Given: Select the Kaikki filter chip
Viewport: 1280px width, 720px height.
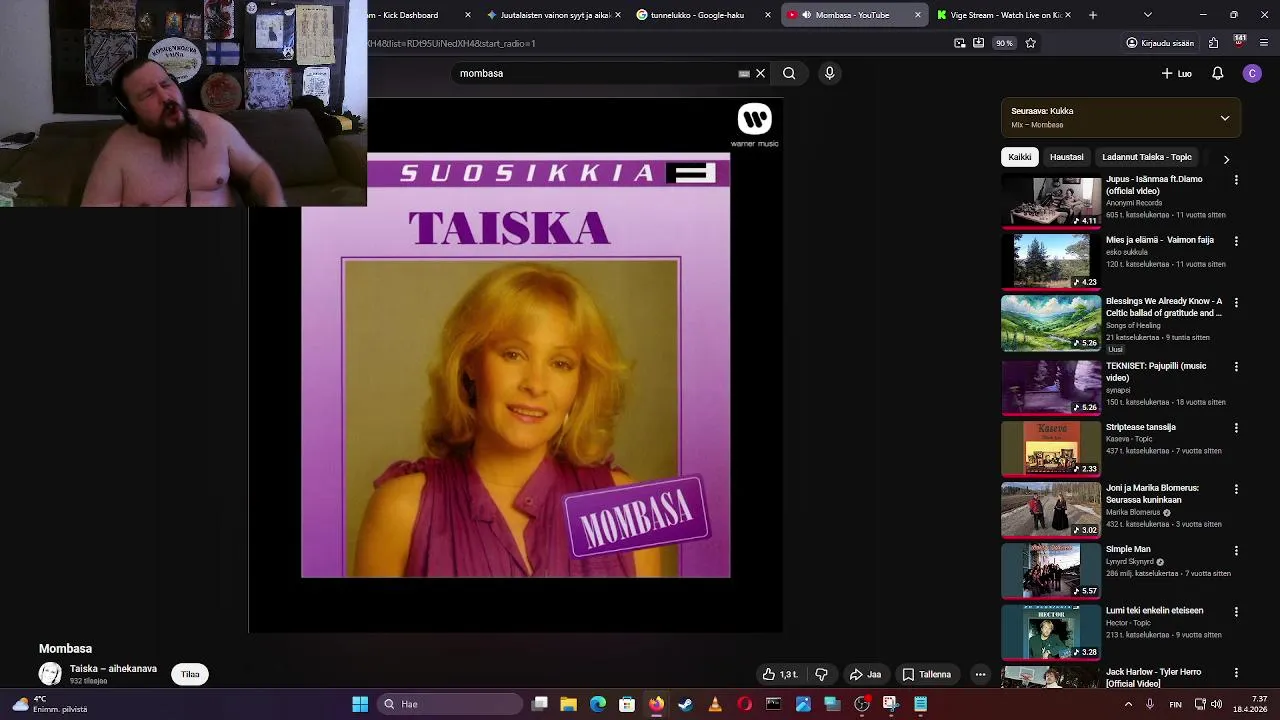Looking at the screenshot, I should click(1019, 157).
